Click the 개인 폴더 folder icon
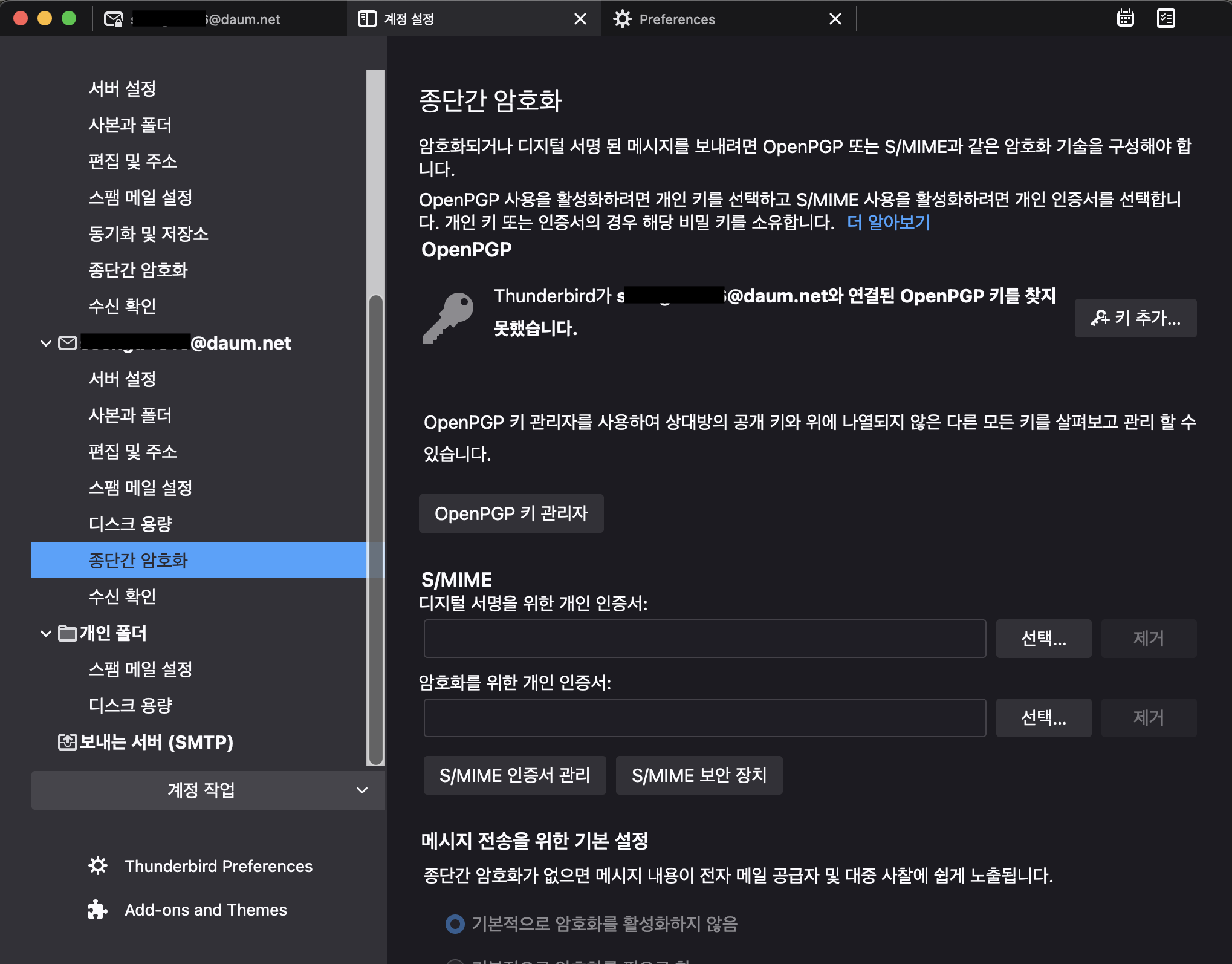The image size is (1232, 964). tap(67, 633)
